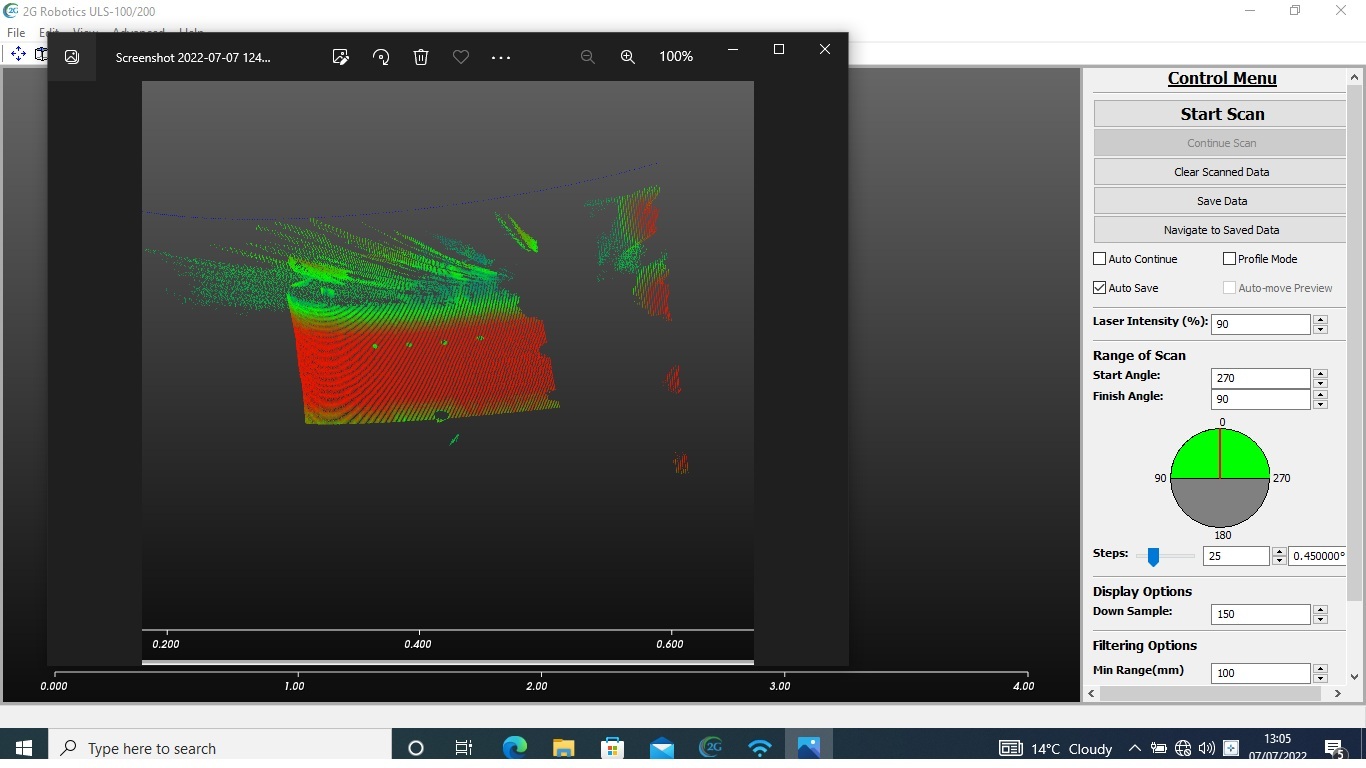Open Microsoft Edge from the taskbar
The image size is (1366, 768).
pyautogui.click(x=514, y=747)
